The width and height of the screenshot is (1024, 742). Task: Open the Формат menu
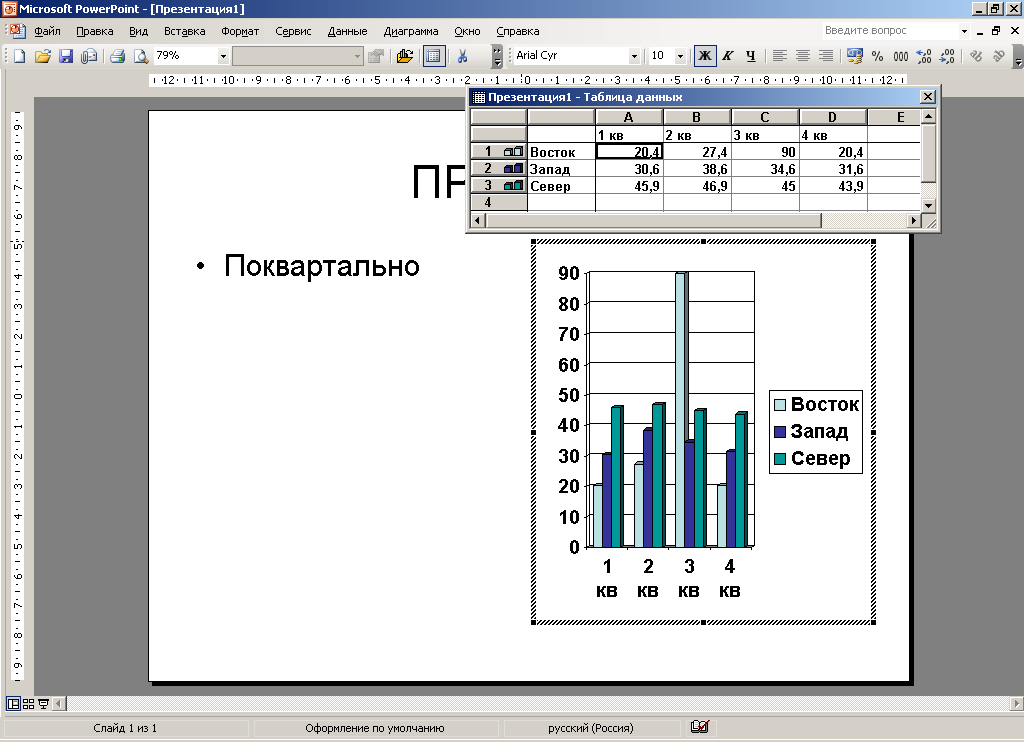tap(240, 31)
